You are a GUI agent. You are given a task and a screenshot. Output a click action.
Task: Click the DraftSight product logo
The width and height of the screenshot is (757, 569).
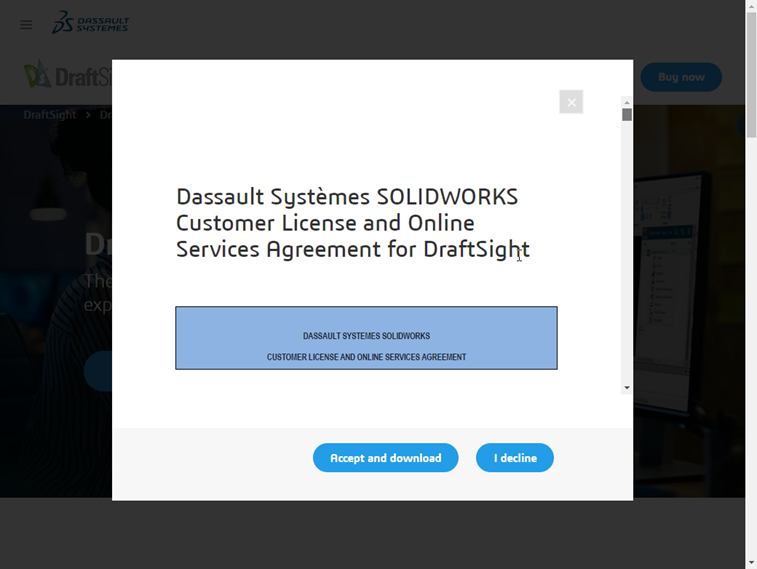(68, 75)
